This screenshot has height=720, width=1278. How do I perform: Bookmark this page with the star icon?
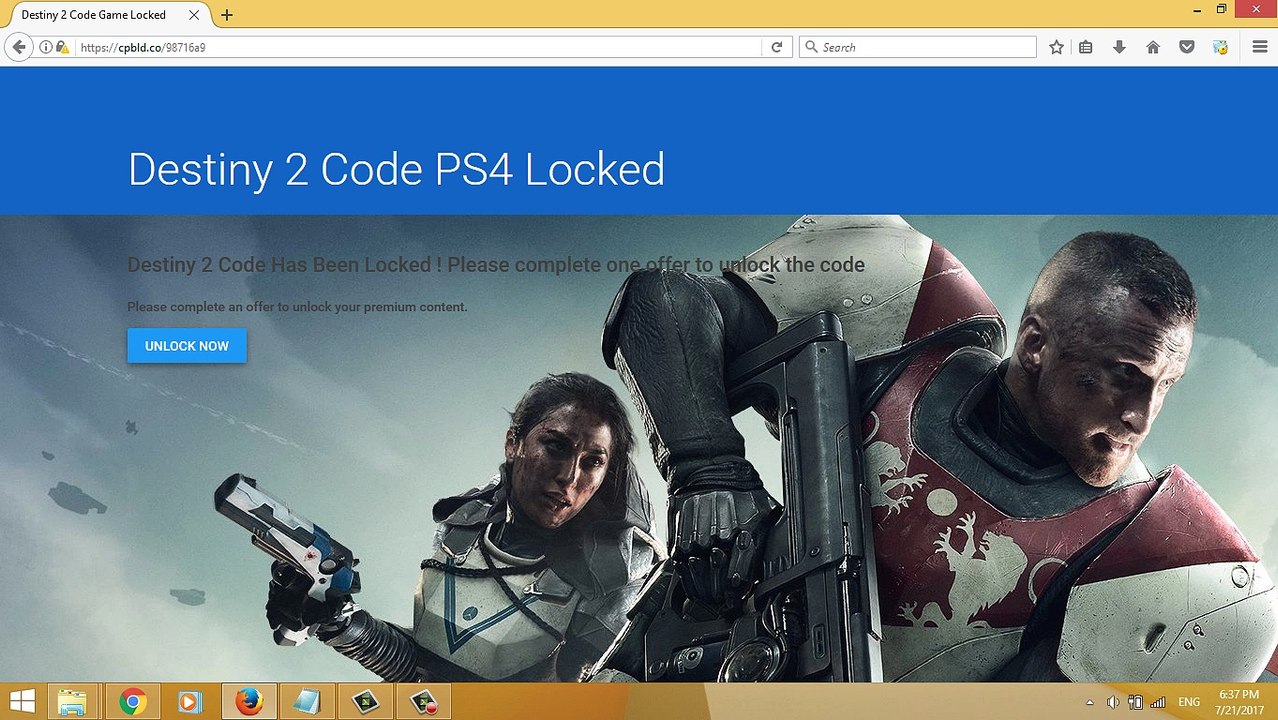pos(1056,47)
